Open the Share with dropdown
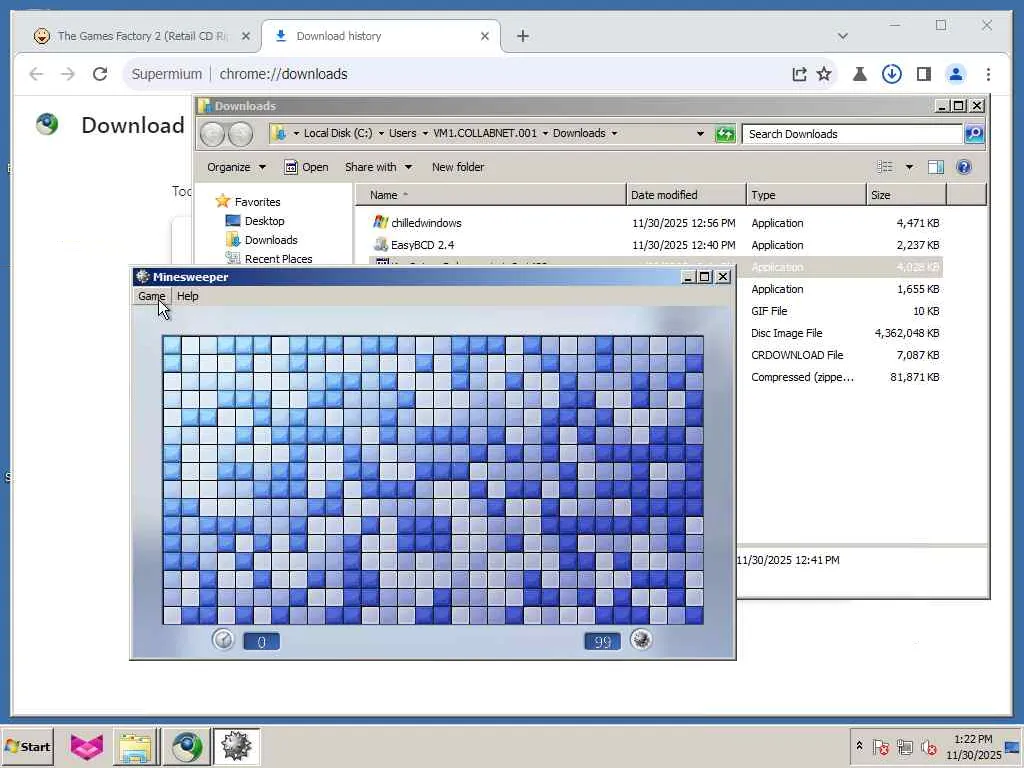Screen dimensions: 1024x768 [x=378, y=167]
